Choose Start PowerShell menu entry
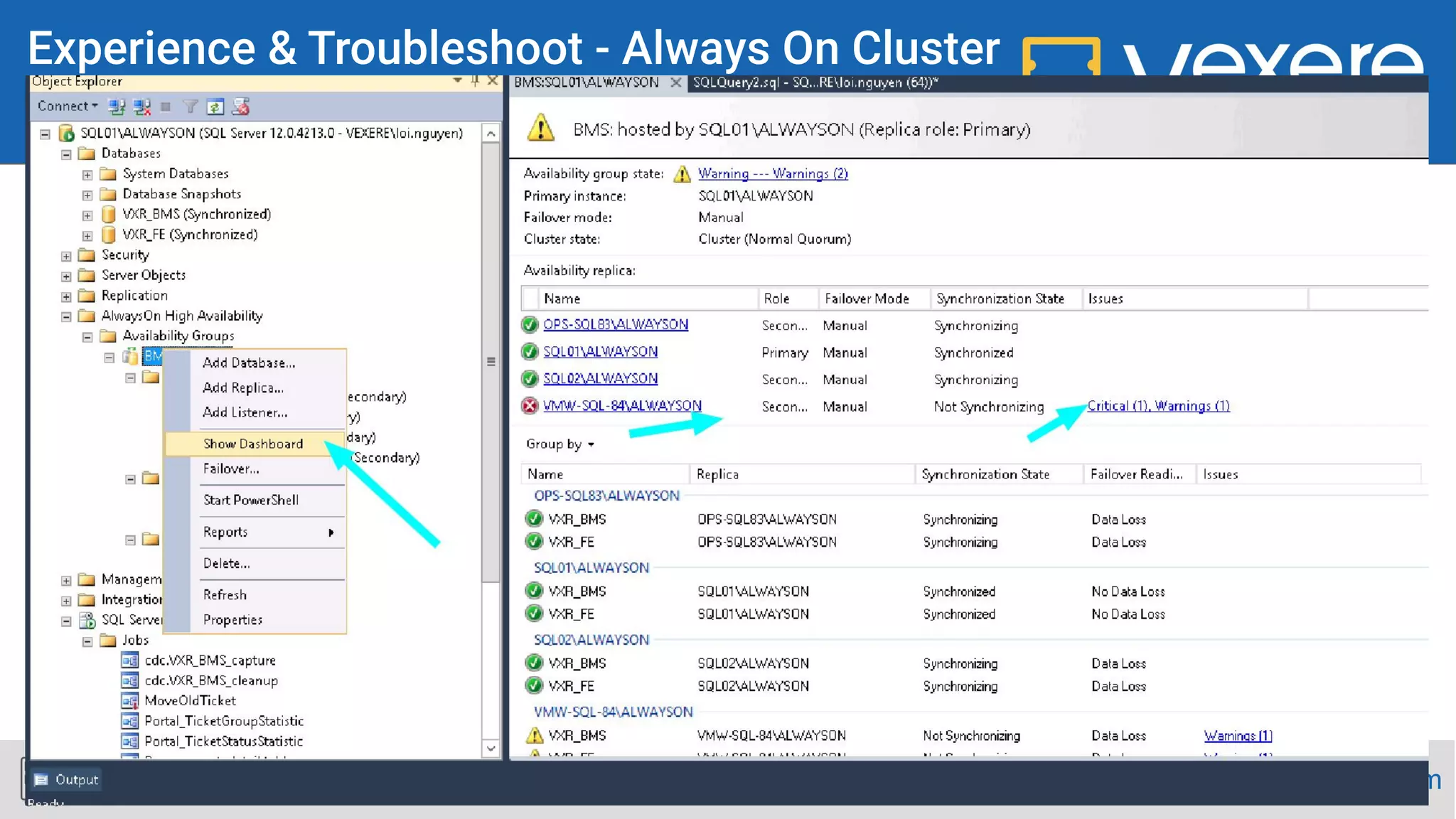This screenshot has height=819, width=1456. click(x=251, y=500)
